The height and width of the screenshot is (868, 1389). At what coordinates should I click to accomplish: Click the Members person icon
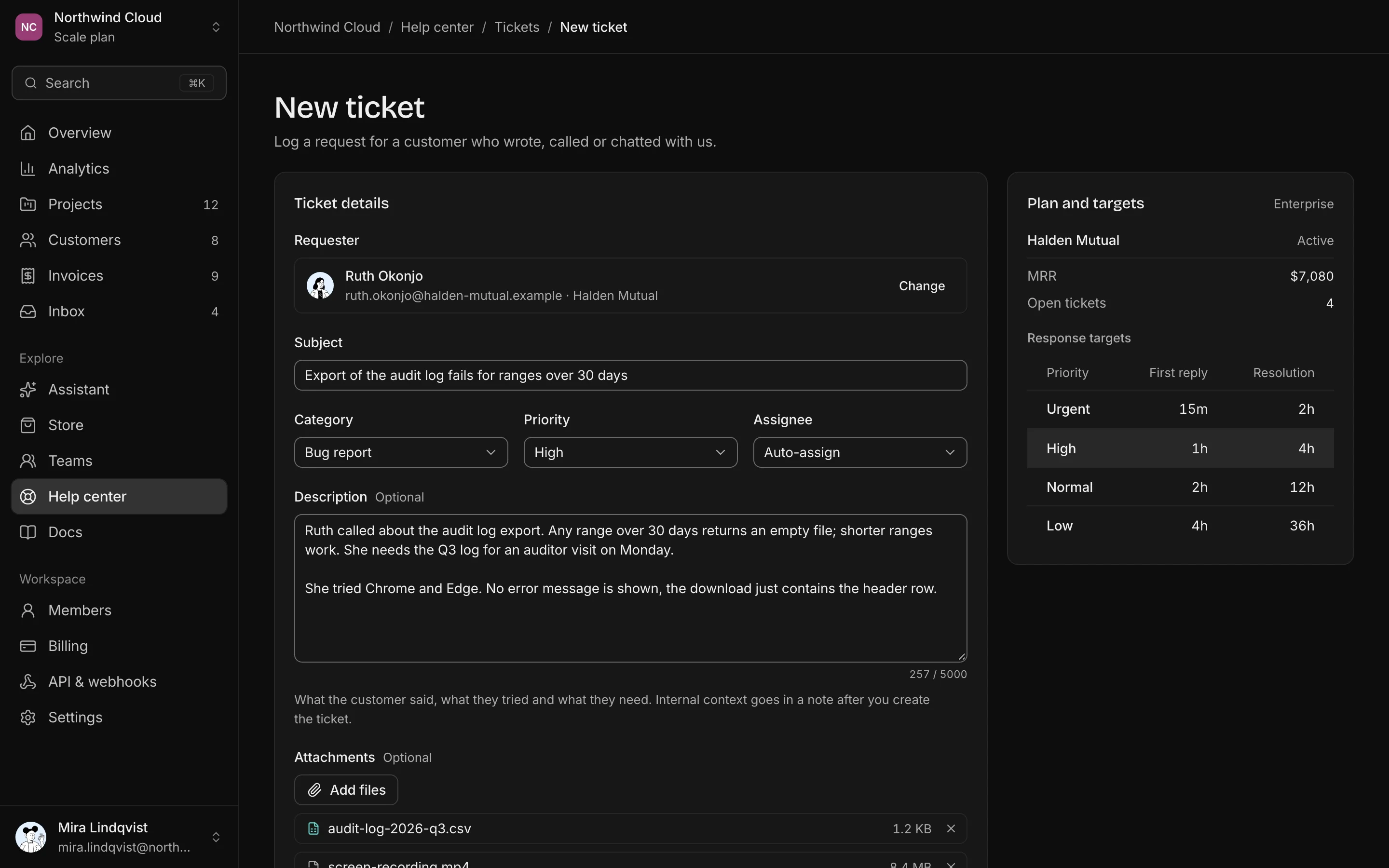pyautogui.click(x=27, y=610)
